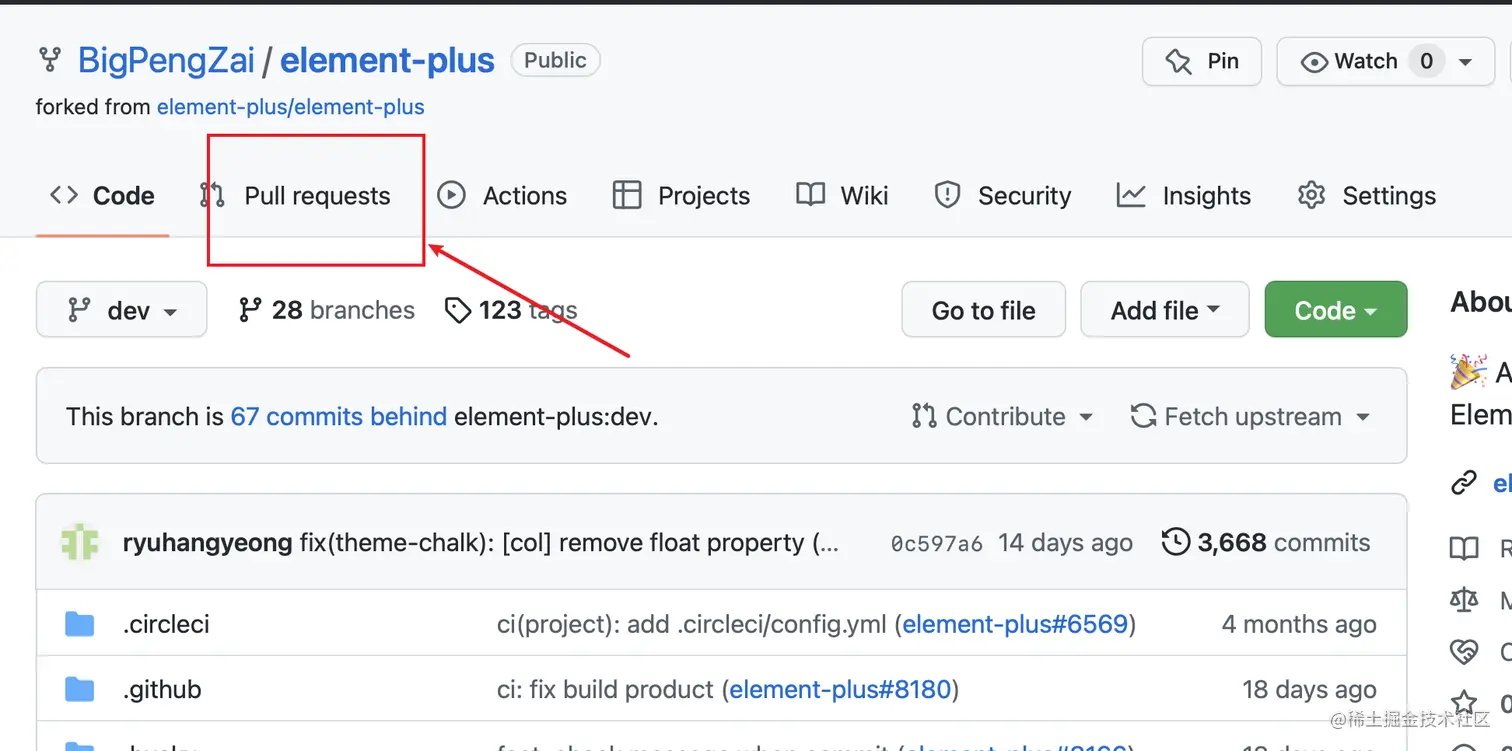Open the element-plus repository name link
1512x751 pixels.
point(387,60)
